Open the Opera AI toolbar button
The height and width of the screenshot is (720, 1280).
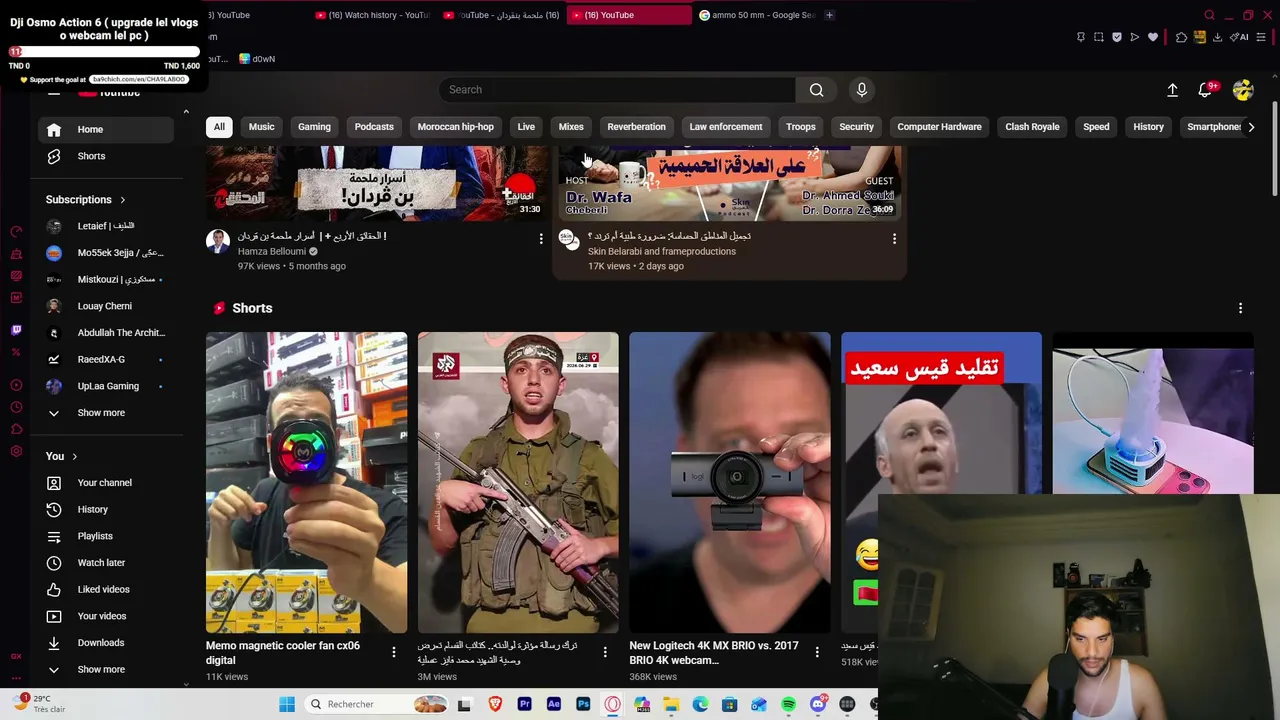coord(1240,37)
